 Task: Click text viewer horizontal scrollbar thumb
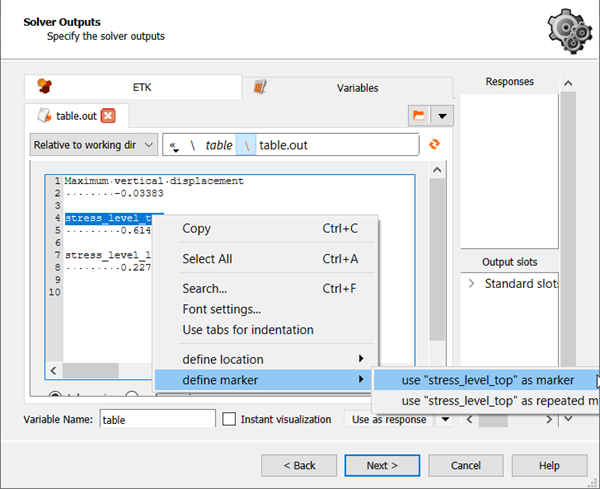[91, 370]
